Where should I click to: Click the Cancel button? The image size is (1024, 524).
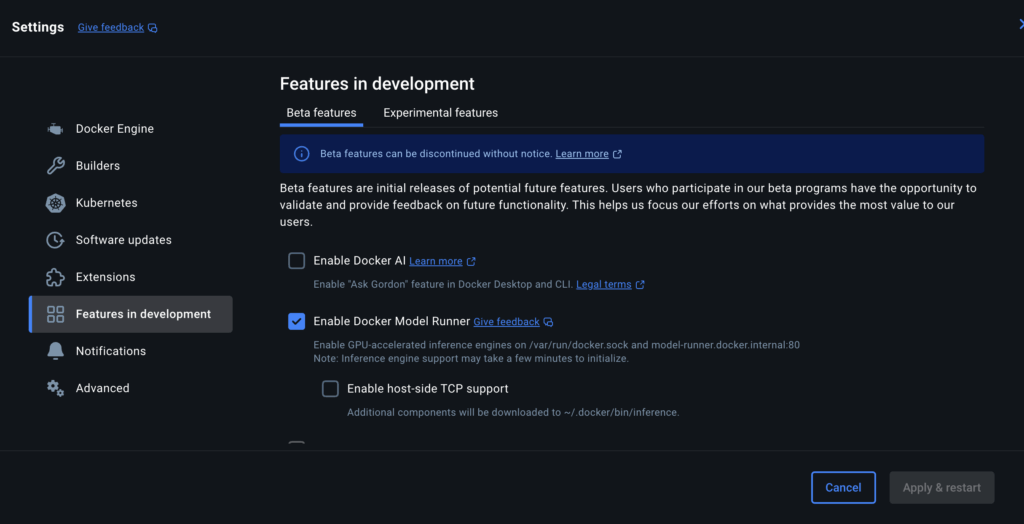click(843, 487)
